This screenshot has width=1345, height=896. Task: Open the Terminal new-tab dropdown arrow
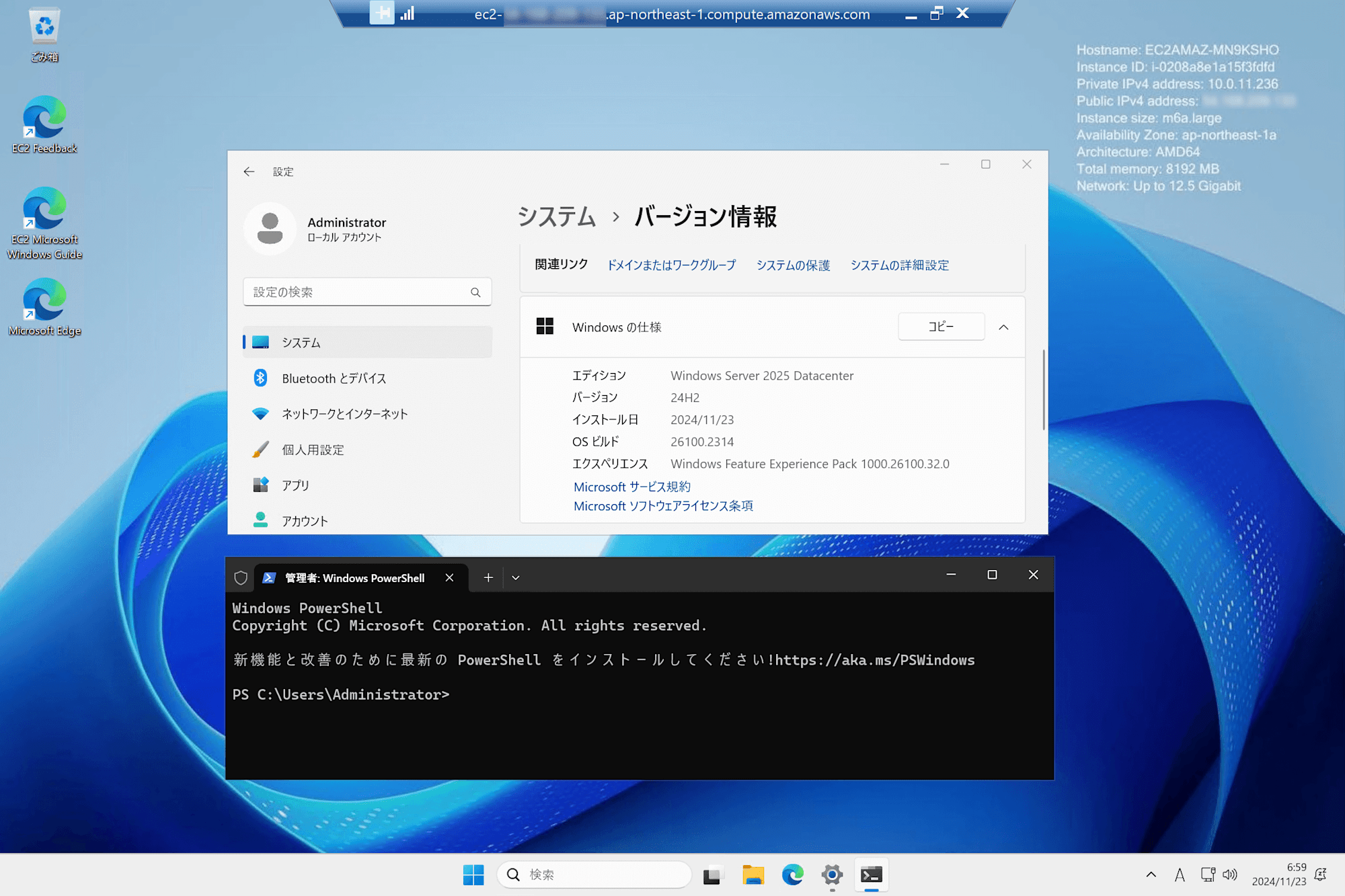point(516,577)
